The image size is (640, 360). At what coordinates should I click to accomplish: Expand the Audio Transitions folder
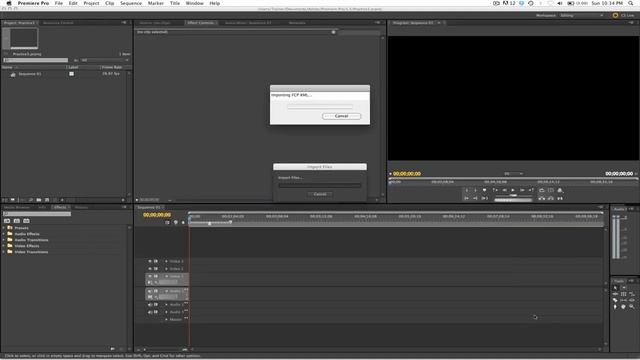coord(4,240)
